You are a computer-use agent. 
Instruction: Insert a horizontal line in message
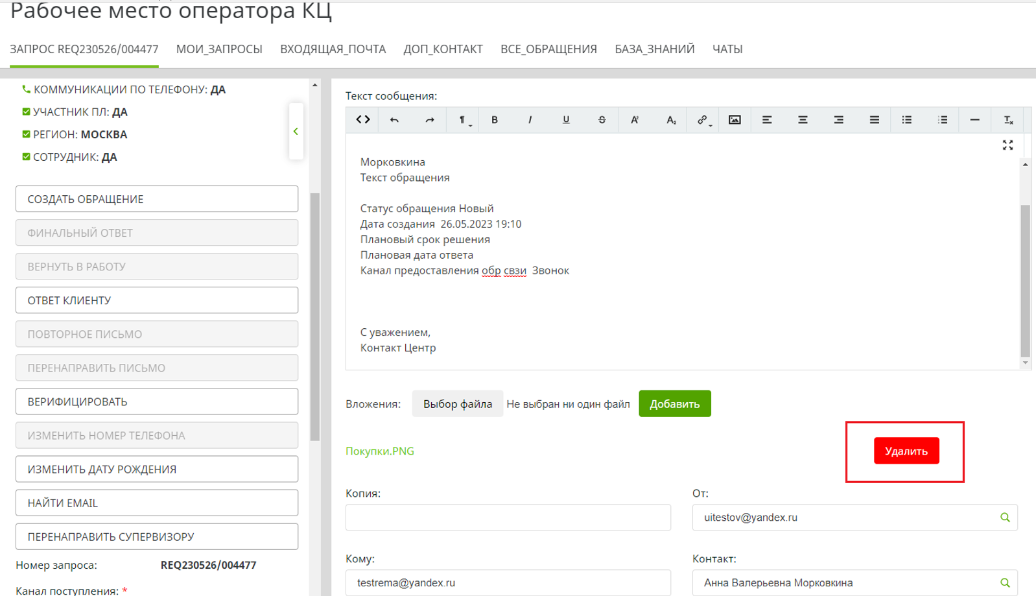974,120
